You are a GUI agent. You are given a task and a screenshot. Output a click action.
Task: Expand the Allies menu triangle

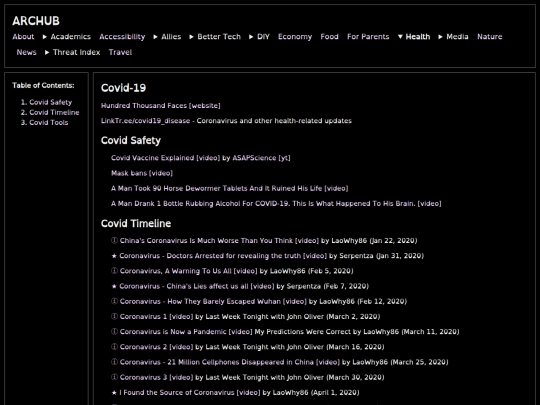156,37
